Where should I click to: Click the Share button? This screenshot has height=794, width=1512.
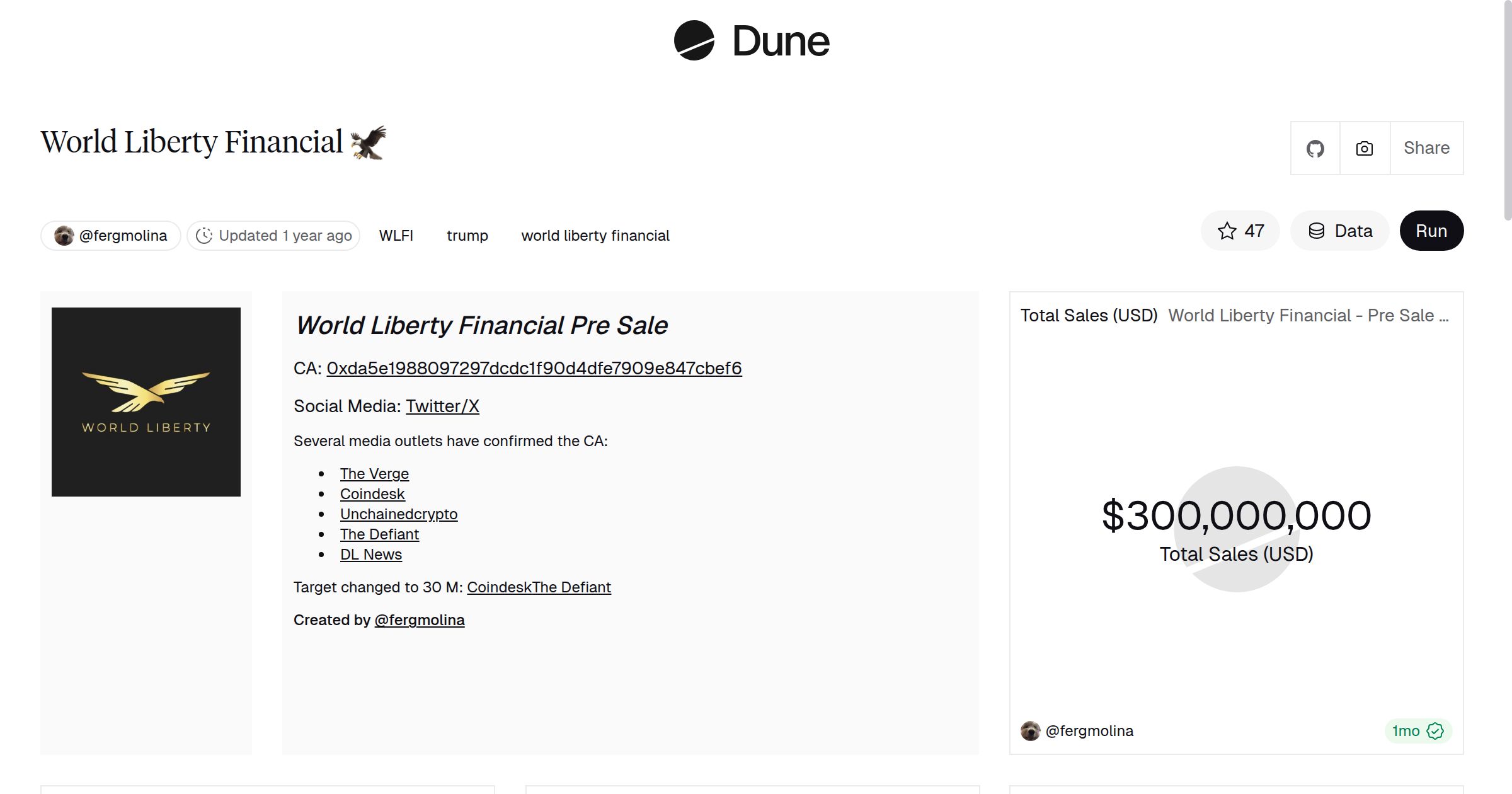(1426, 147)
